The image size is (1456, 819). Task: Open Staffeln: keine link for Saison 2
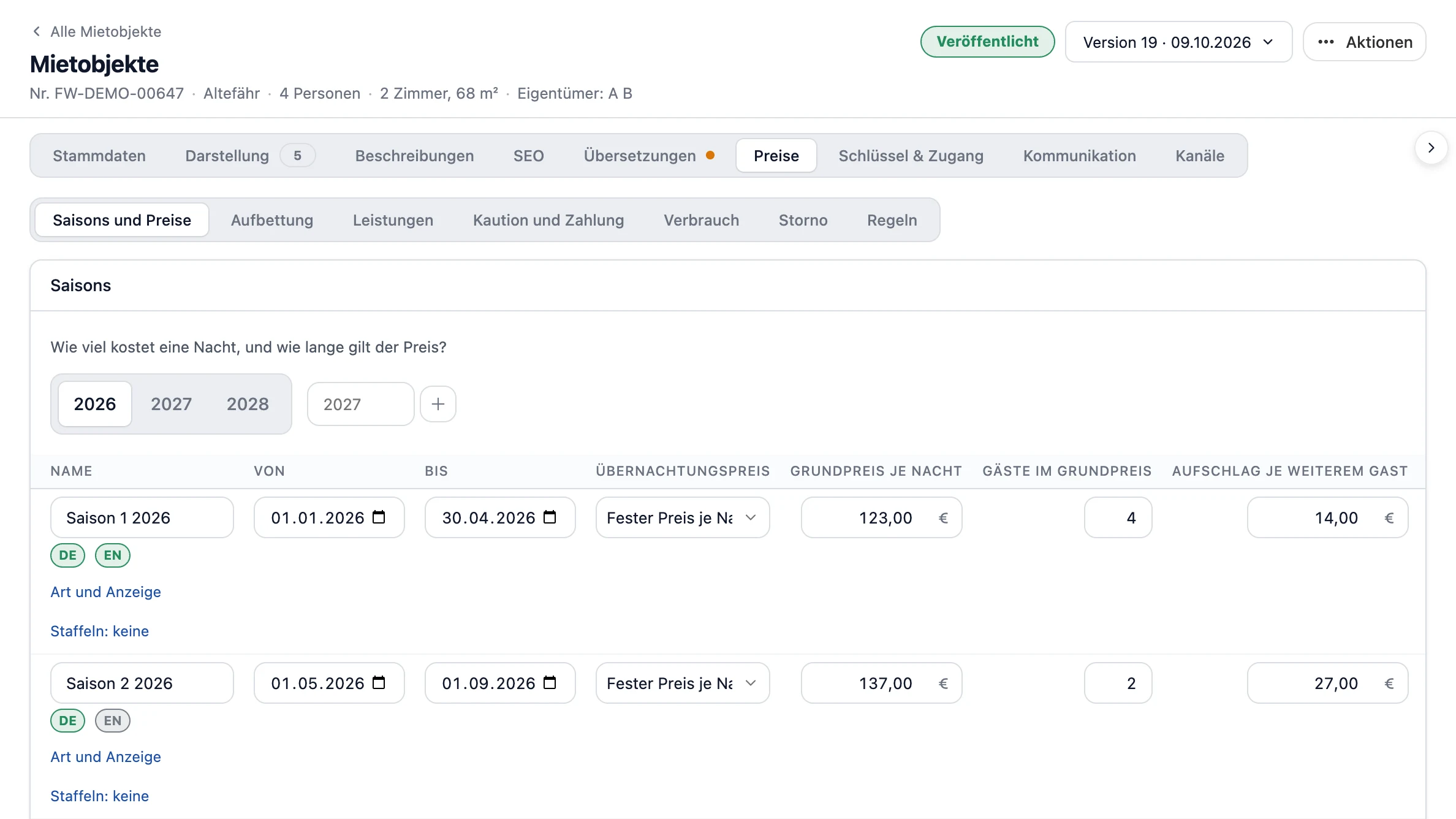[99, 796]
